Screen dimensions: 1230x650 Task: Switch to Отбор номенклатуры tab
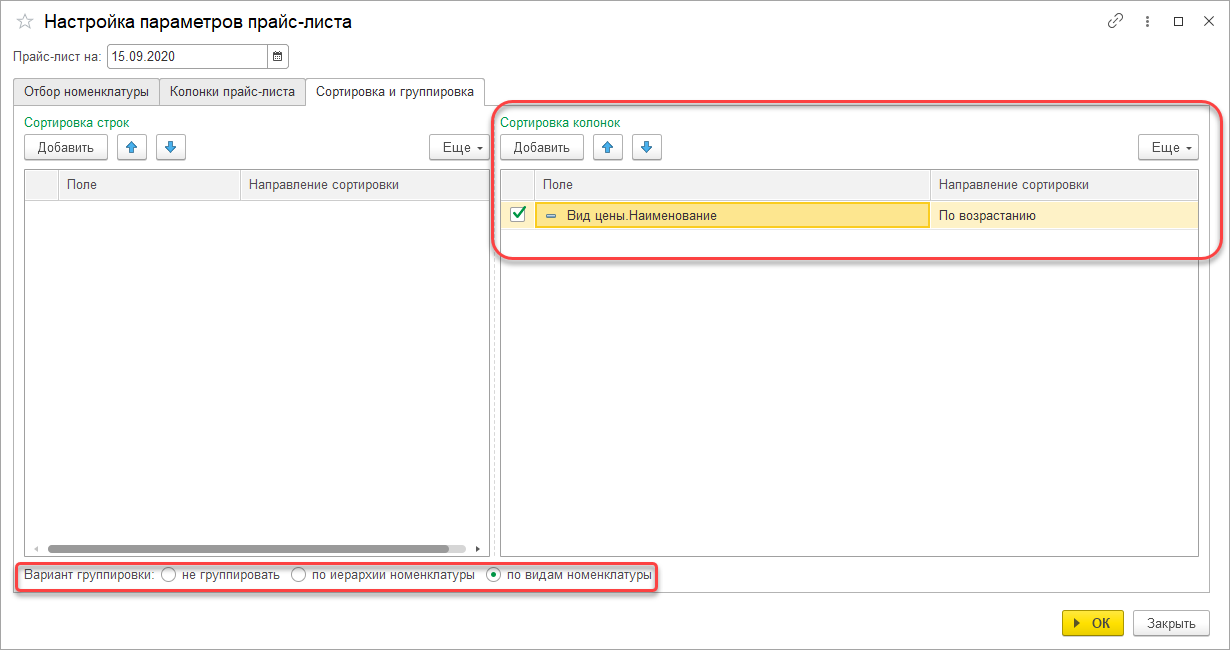pos(86,91)
